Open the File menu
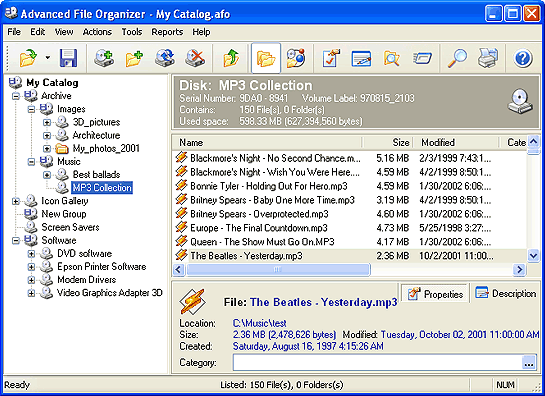The height and width of the screenshot is (396, 545). coord(14,32)
